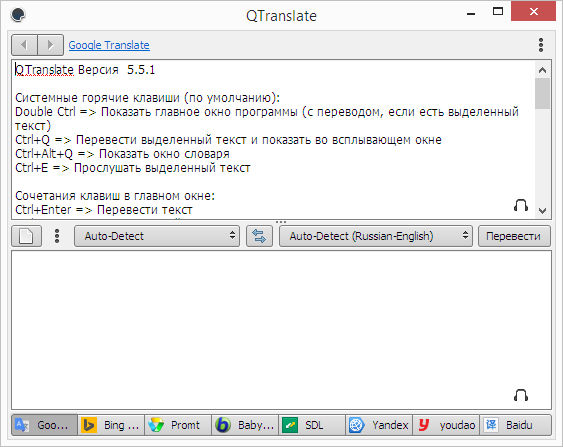Click the Перевести translate button
The width and height of the screenshot is (563, 447).
point(514,236)
